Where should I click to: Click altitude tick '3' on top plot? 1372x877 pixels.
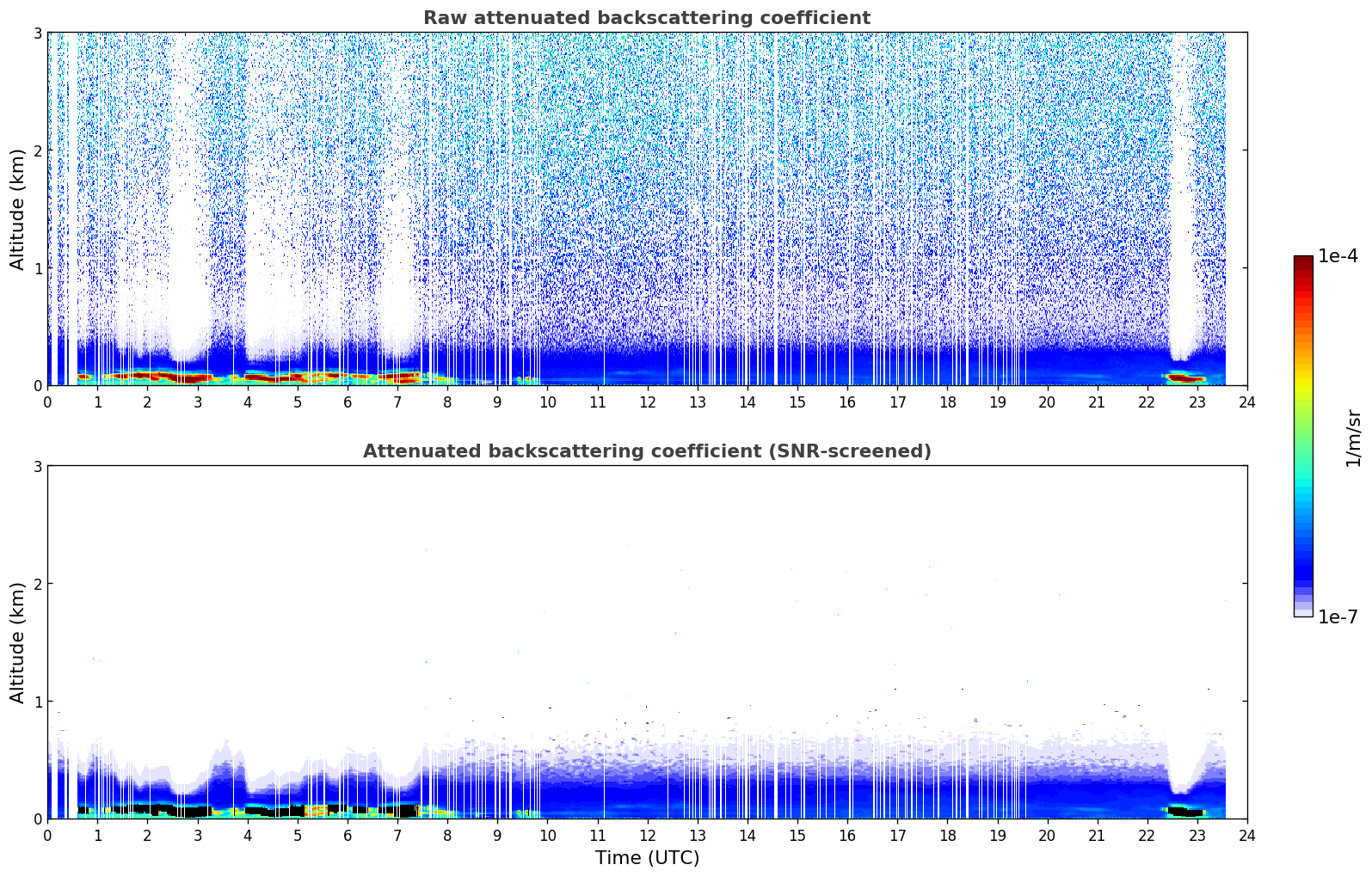pos(38,33)
